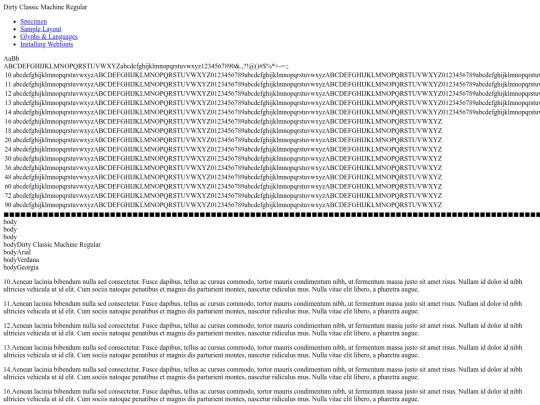This screenshot has height=405, width=540.
Task: Click the paragraph starting with 16.Aenean
Action: [x=263, y=395]
